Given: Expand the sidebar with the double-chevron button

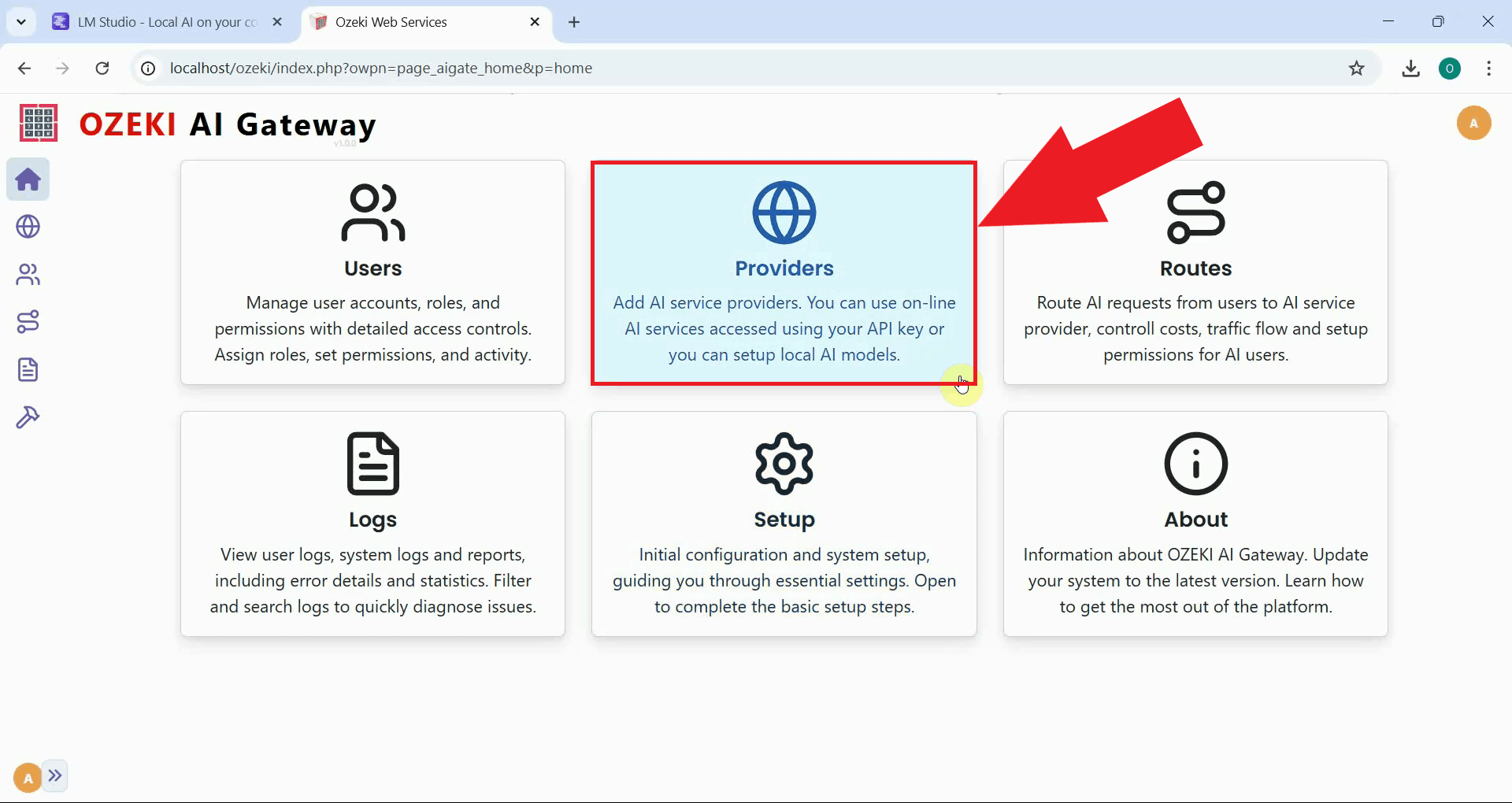Looking at the screenshot, I should coord(56,776).
